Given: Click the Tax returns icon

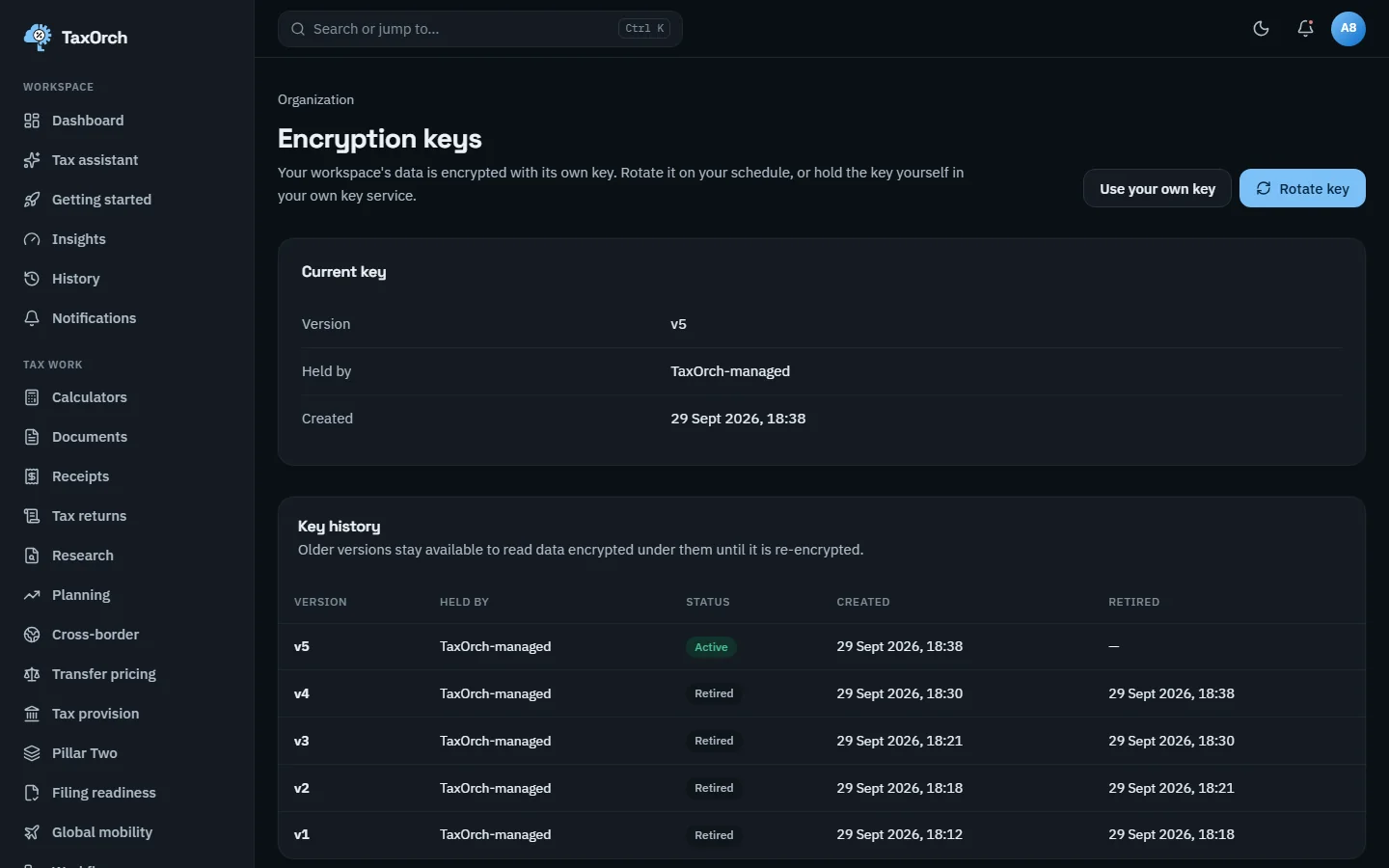Looking at the screenshot, I should pyautogui.click(x=32, y=516).
